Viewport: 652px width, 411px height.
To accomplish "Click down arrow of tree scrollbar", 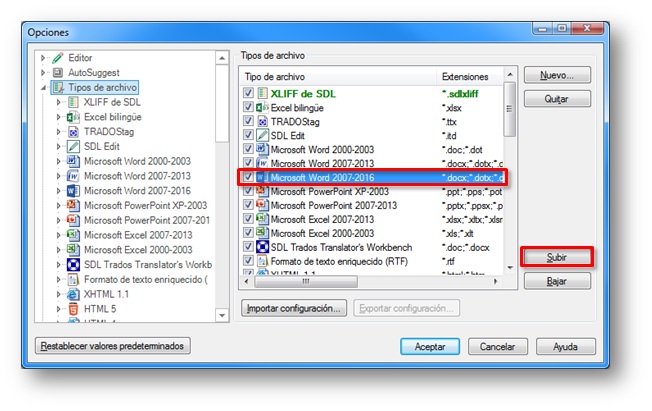I will point(222,316).
